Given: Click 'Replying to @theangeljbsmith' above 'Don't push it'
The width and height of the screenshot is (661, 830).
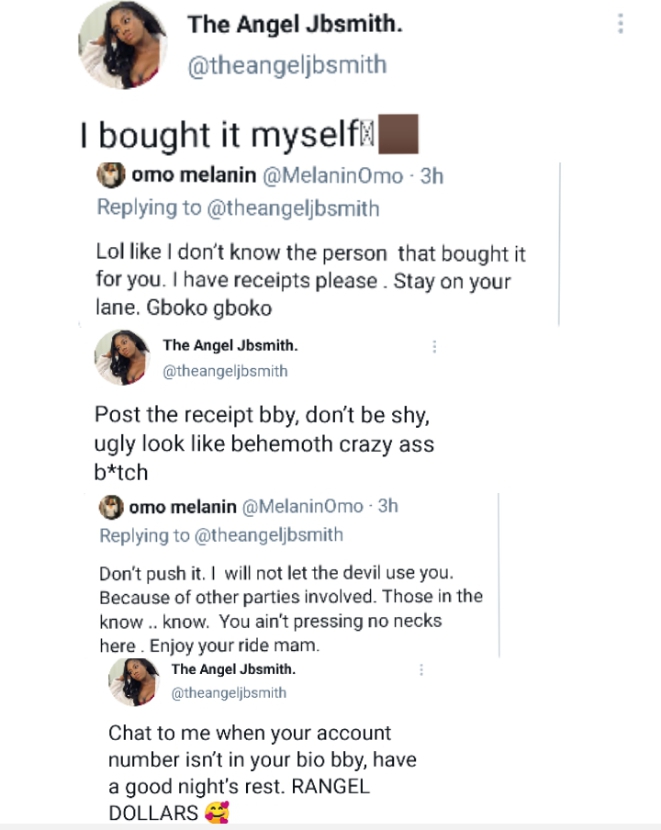Looking at the screenshot, I should point(221,535).
